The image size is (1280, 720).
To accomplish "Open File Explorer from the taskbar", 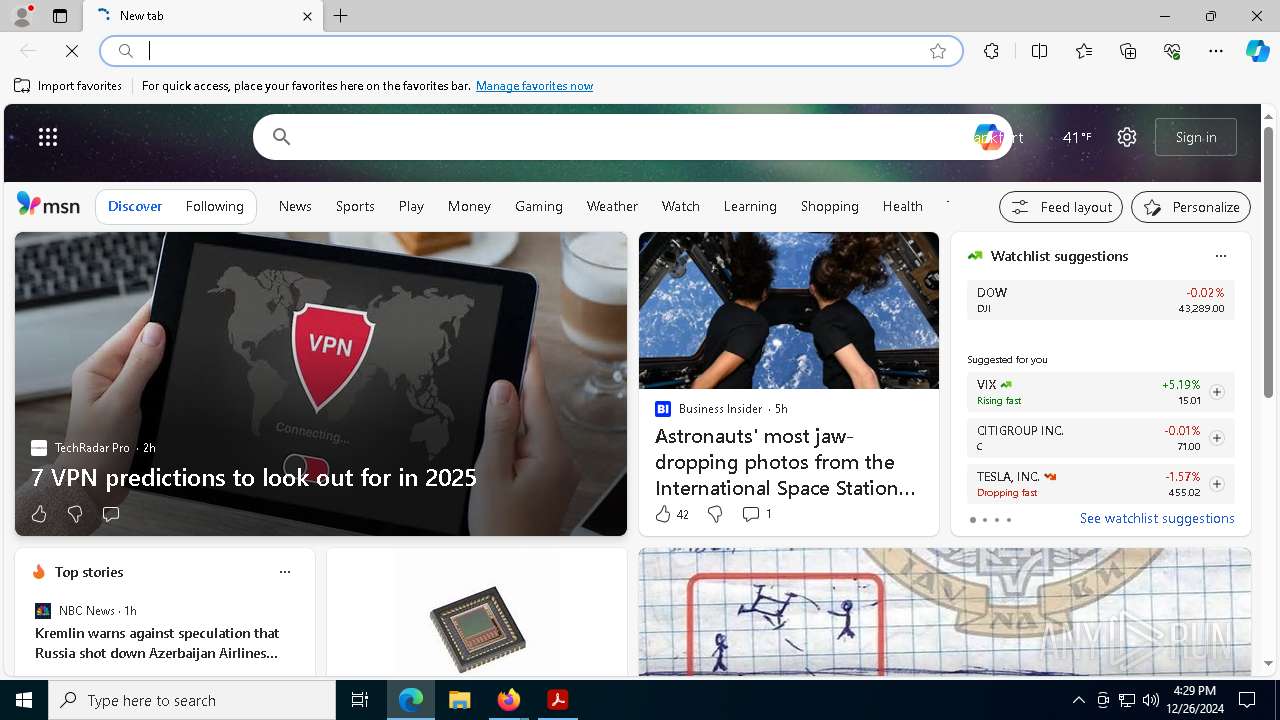I will click(x=460, y=700).
